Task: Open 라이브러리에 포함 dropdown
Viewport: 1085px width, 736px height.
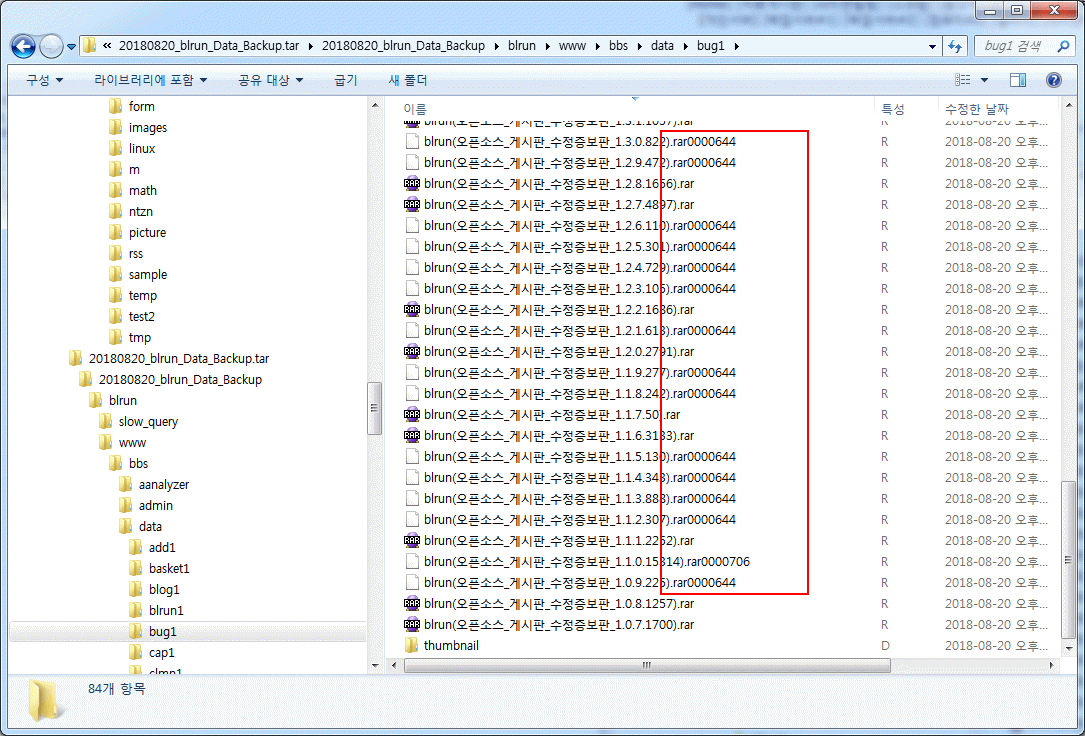Action: tap(151, 80)
